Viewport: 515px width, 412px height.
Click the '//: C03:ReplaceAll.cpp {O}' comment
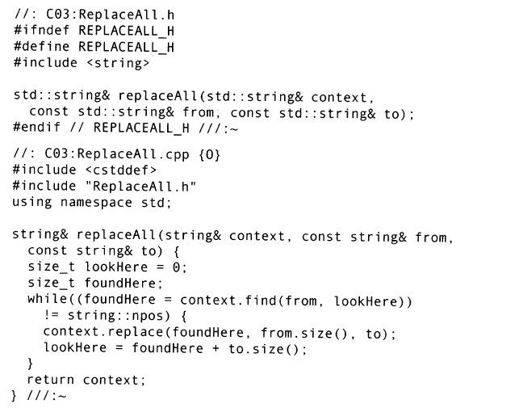[116, 154]
